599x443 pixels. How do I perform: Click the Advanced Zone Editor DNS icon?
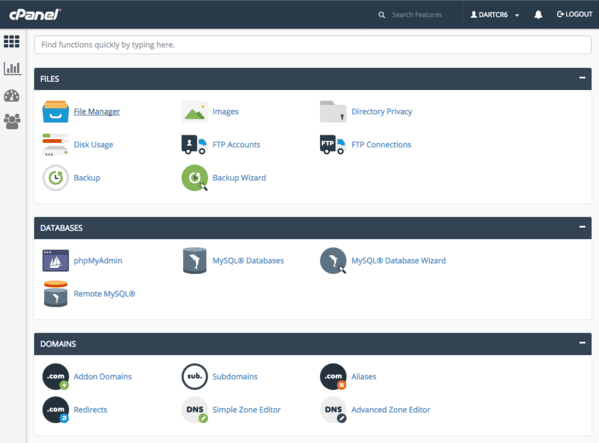click(333, 410)
